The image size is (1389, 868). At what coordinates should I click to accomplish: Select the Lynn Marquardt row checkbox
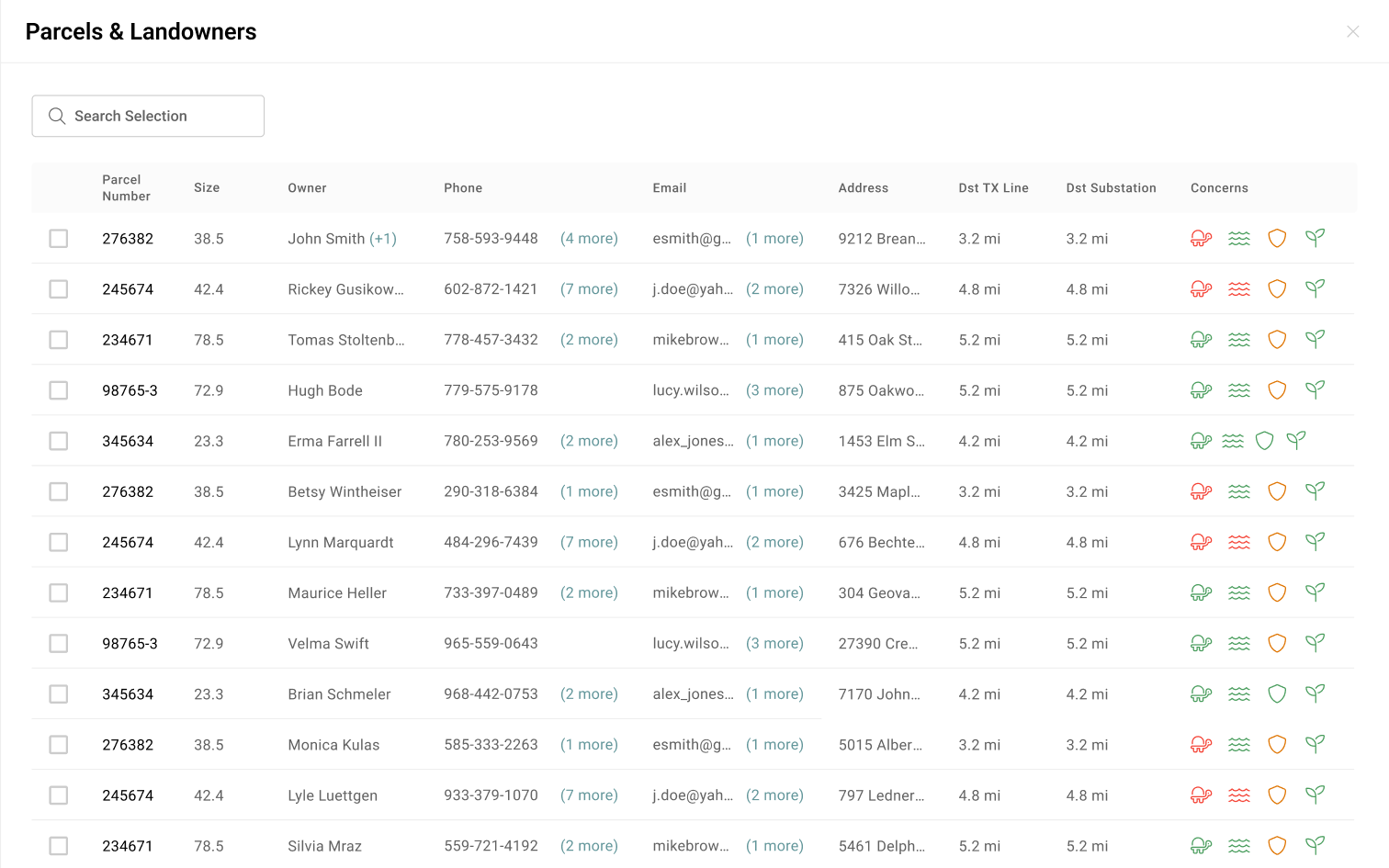coord(59,542)
